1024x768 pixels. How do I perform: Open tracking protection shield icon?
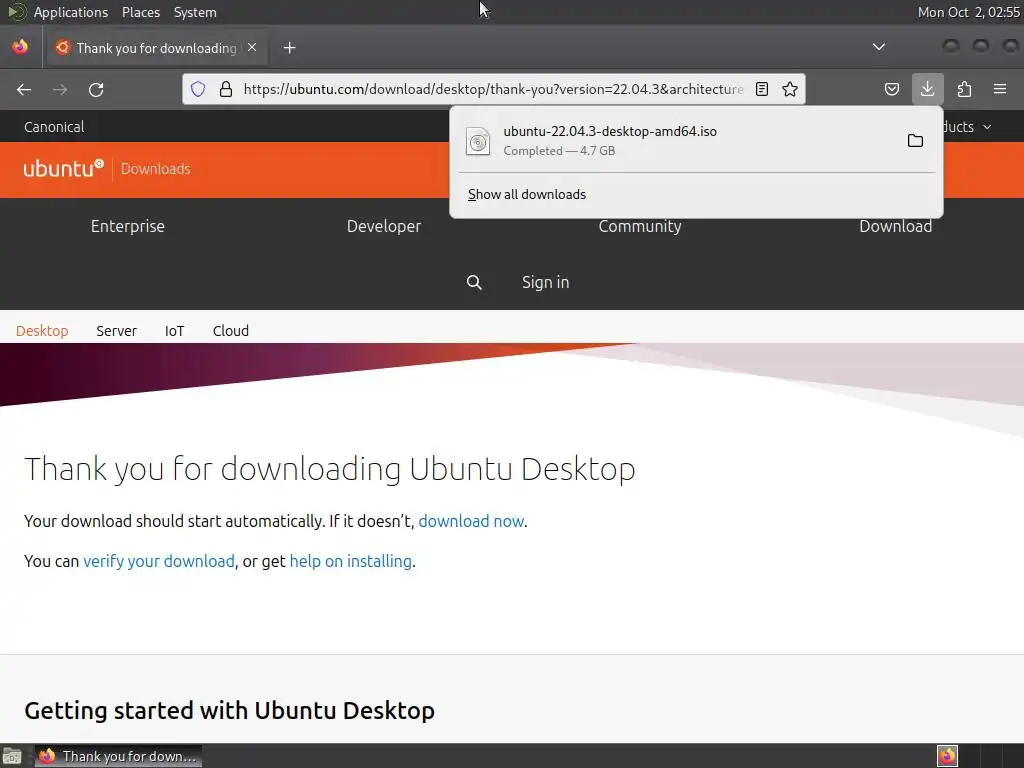(x=198, y=89)
